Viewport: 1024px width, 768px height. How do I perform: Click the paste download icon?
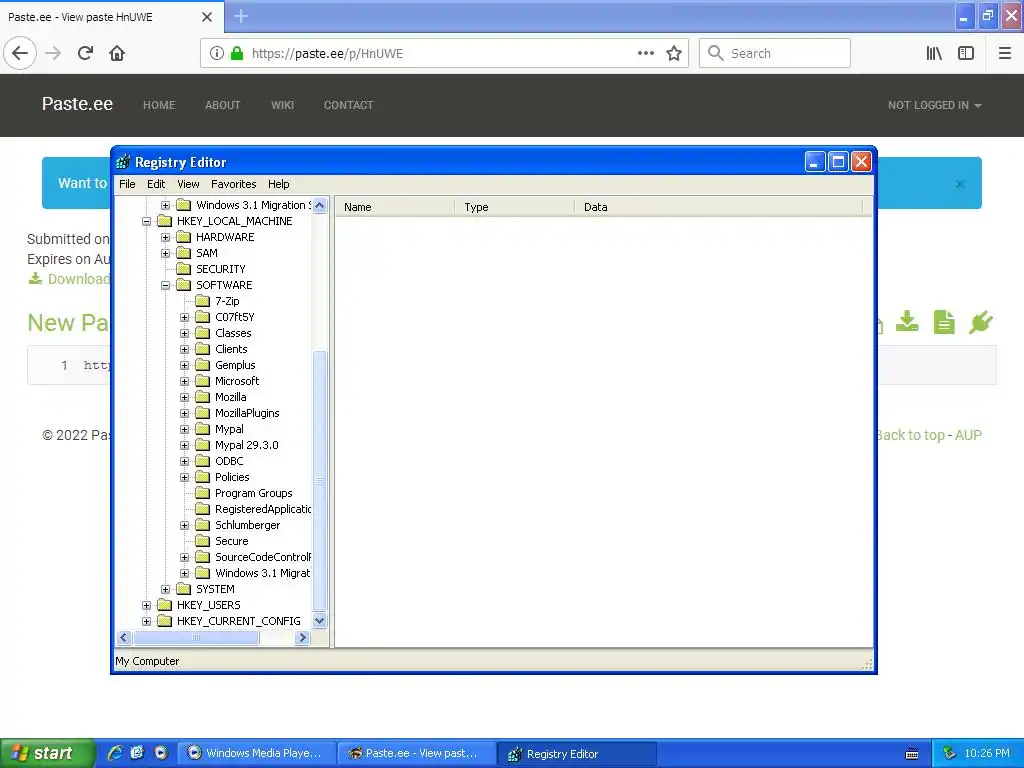[907, 322]
